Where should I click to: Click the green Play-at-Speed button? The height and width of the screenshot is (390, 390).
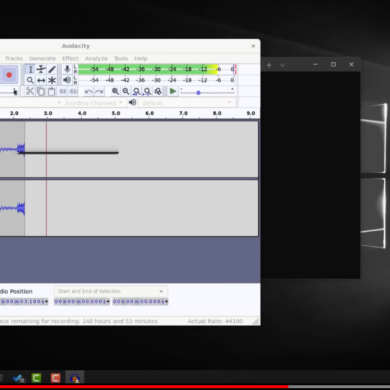coord(173,91)
